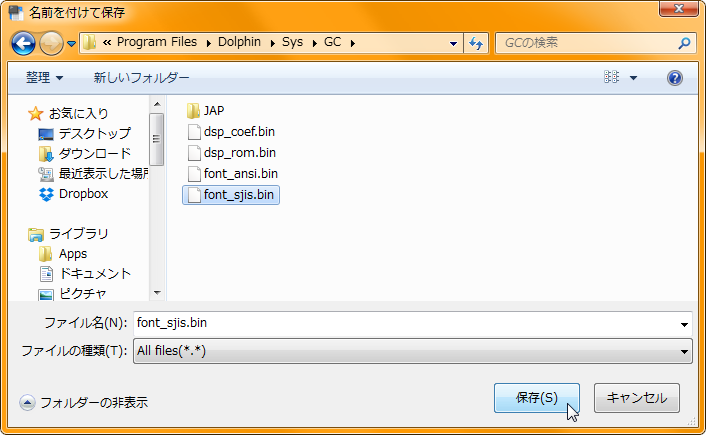Click the JAP folder icon

coord(193,111)
